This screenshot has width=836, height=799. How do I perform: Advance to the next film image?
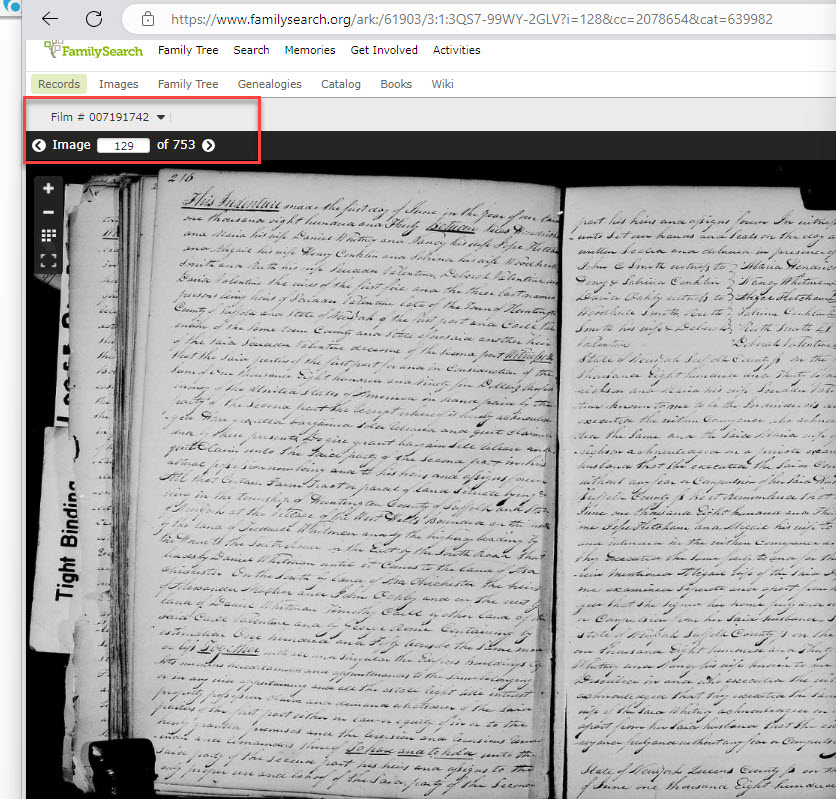tap(208, 145)
